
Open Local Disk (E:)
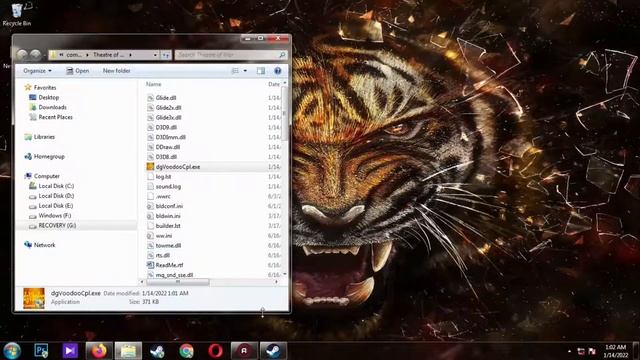[x=56, y=206]
